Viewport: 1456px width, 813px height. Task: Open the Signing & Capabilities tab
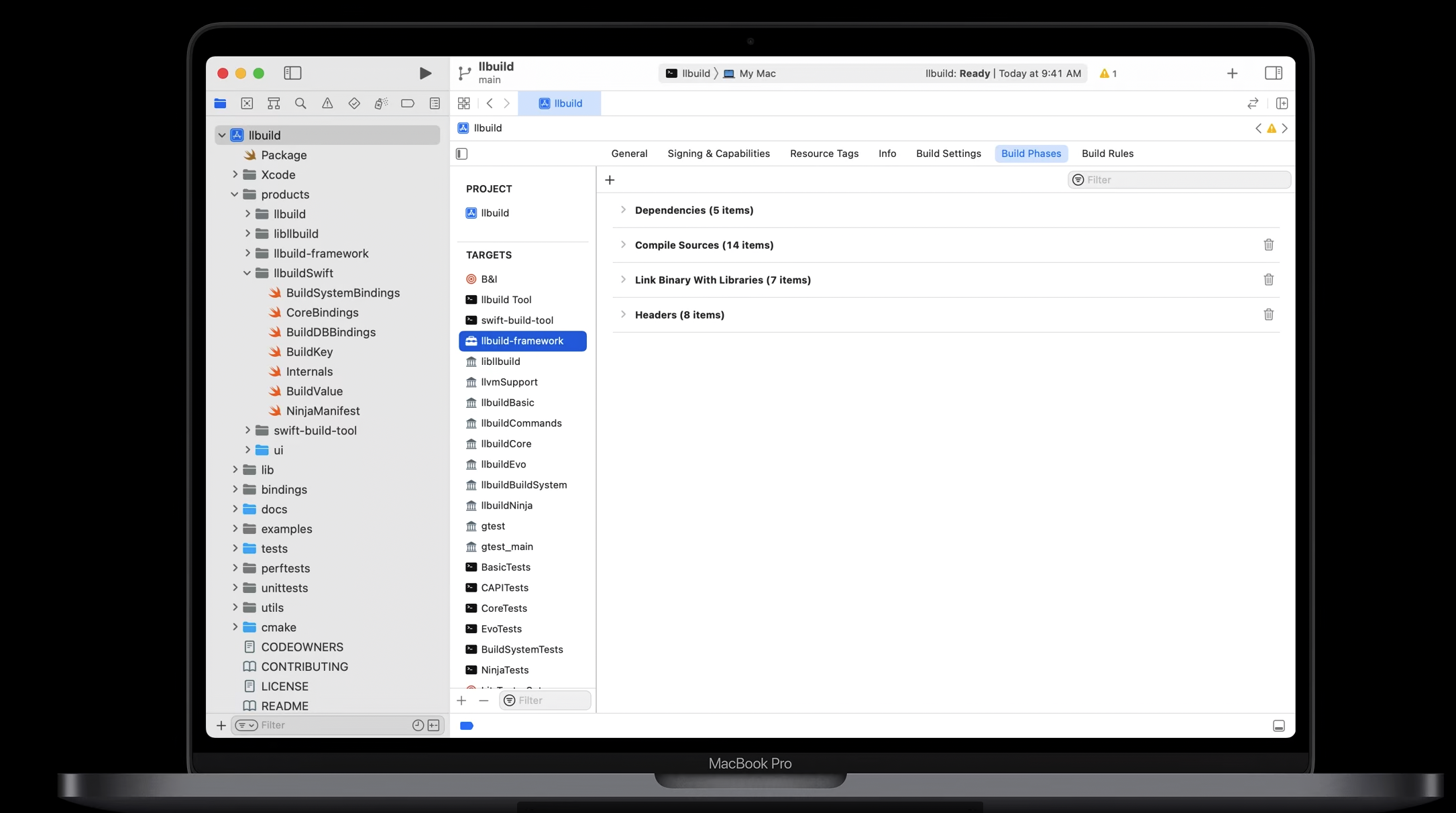(x=718, y=154)
